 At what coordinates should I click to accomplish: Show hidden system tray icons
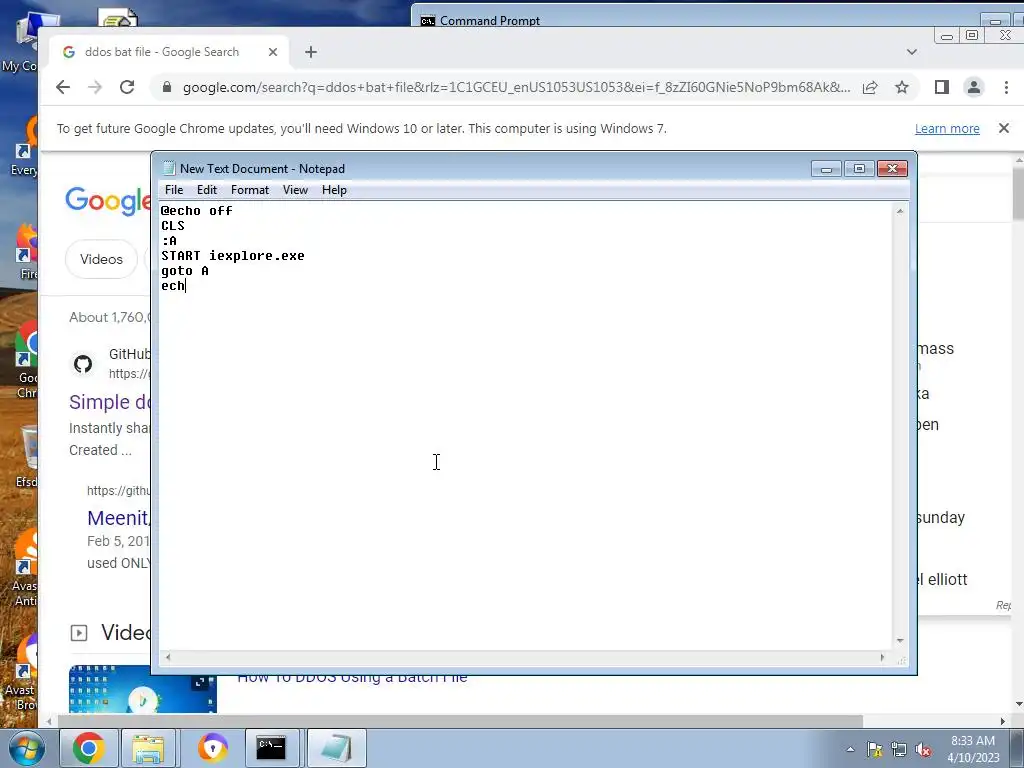[850, 750]
